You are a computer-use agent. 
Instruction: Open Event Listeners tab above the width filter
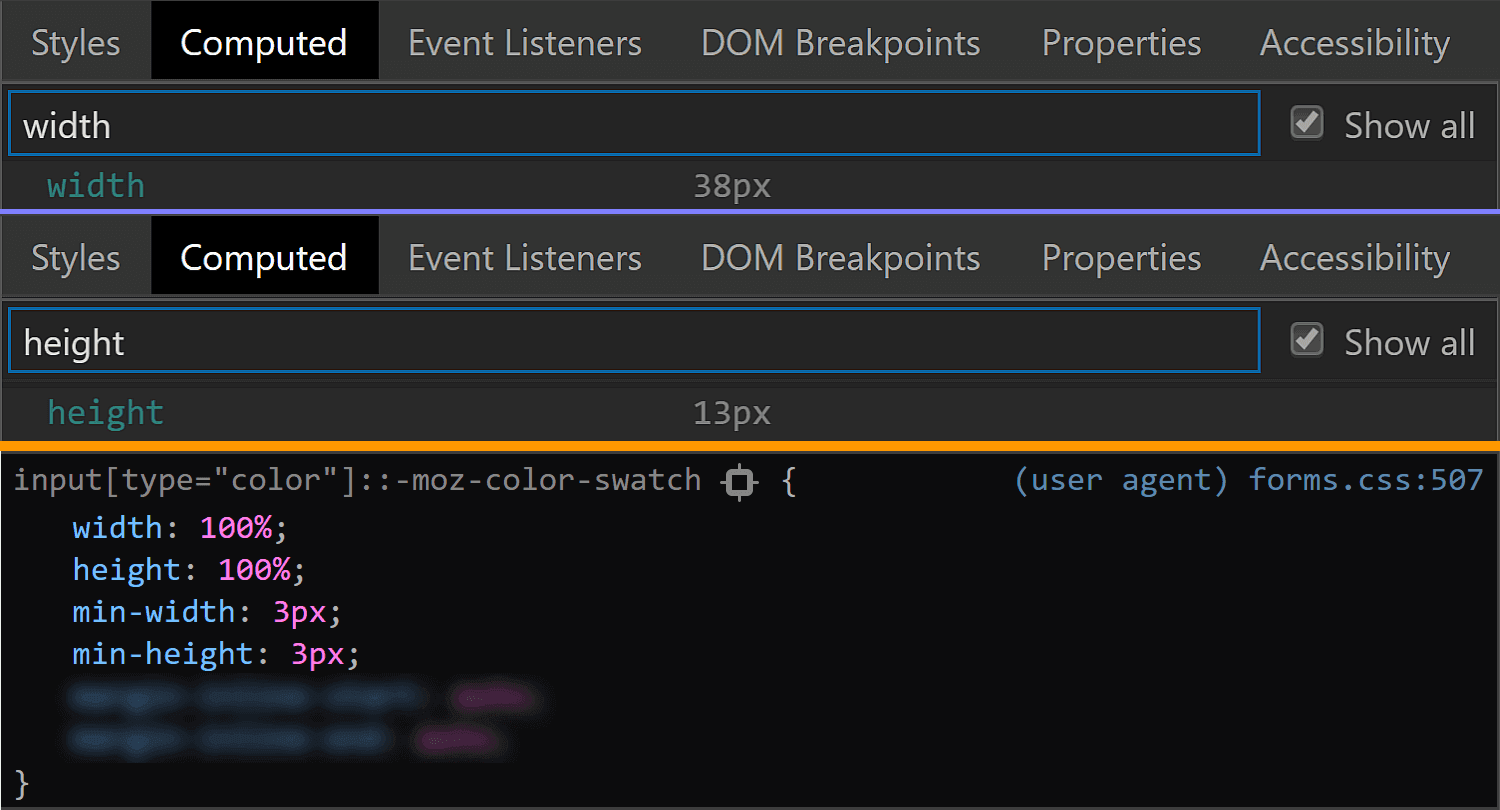click(525, 42)
